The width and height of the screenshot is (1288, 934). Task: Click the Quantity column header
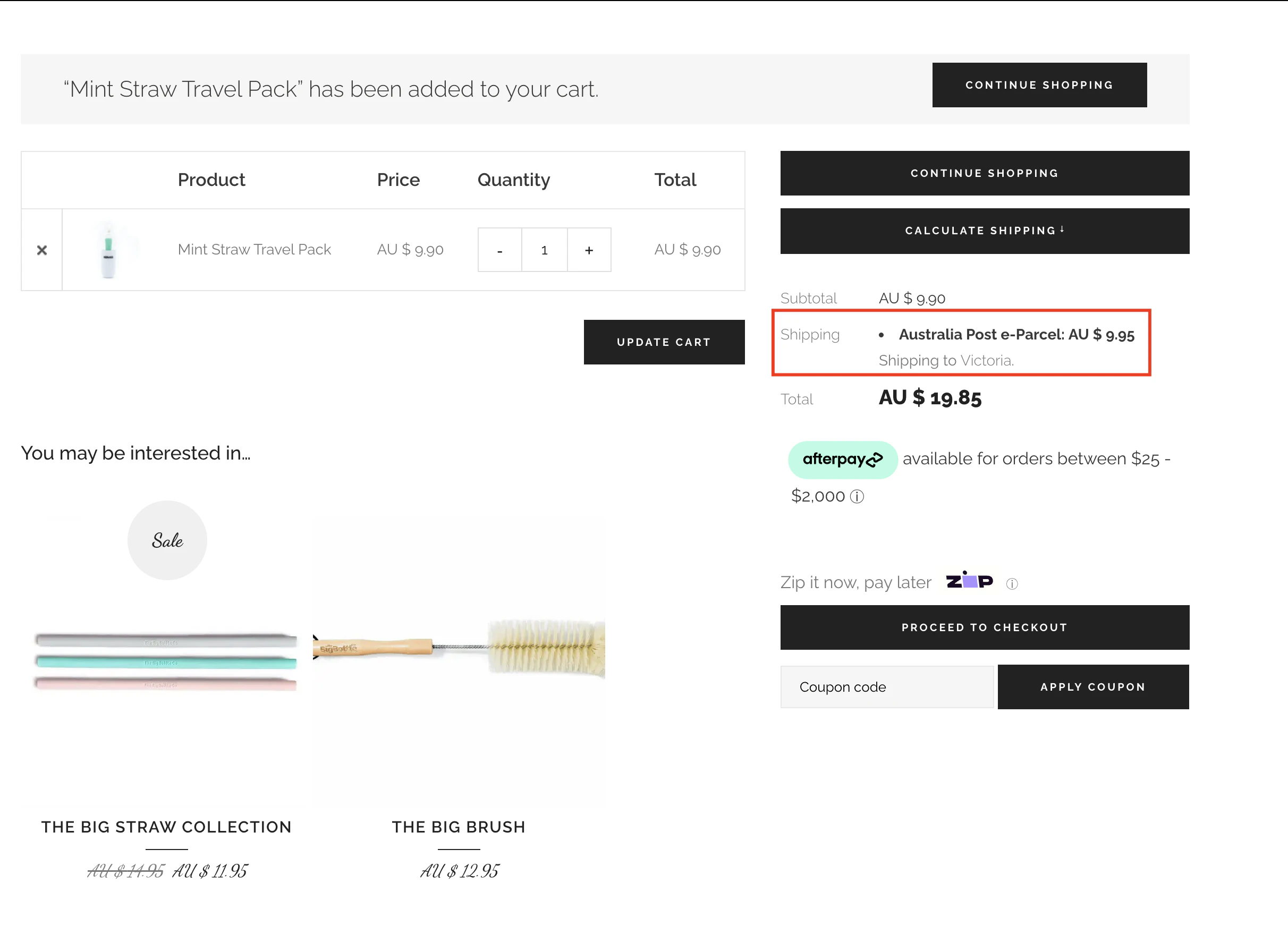(513, 180)
